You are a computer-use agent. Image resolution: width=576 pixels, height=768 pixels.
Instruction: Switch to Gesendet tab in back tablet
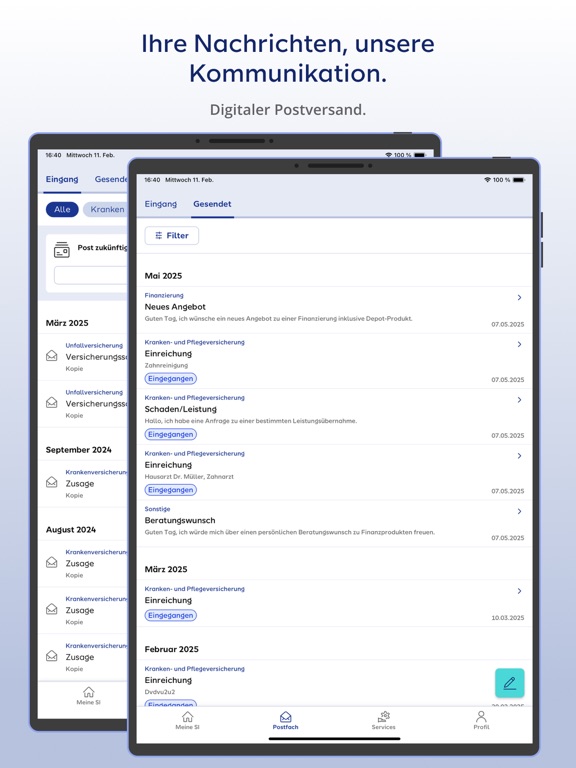pos(111,179)
